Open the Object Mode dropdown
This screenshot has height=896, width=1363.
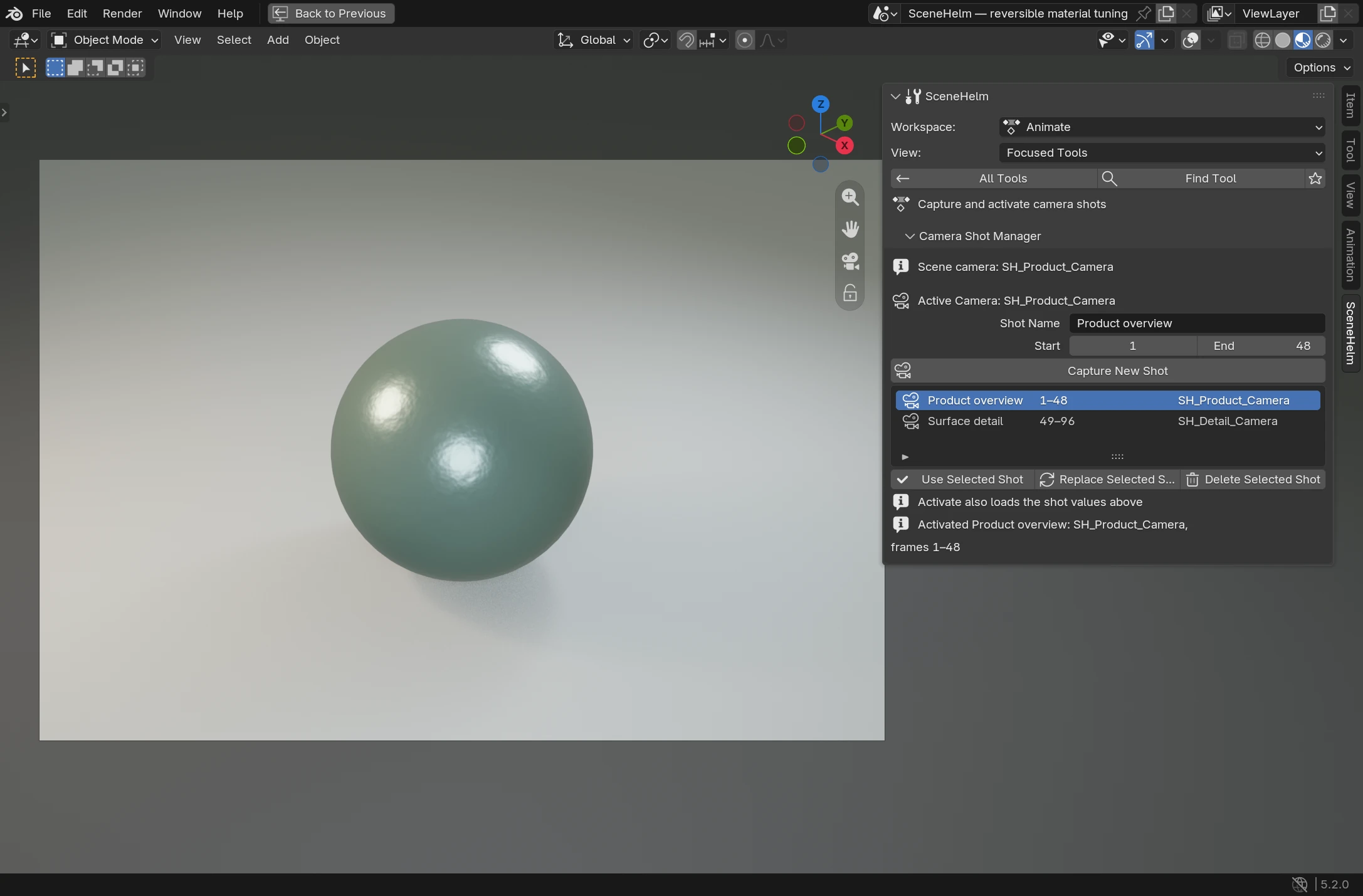(105, 40)
